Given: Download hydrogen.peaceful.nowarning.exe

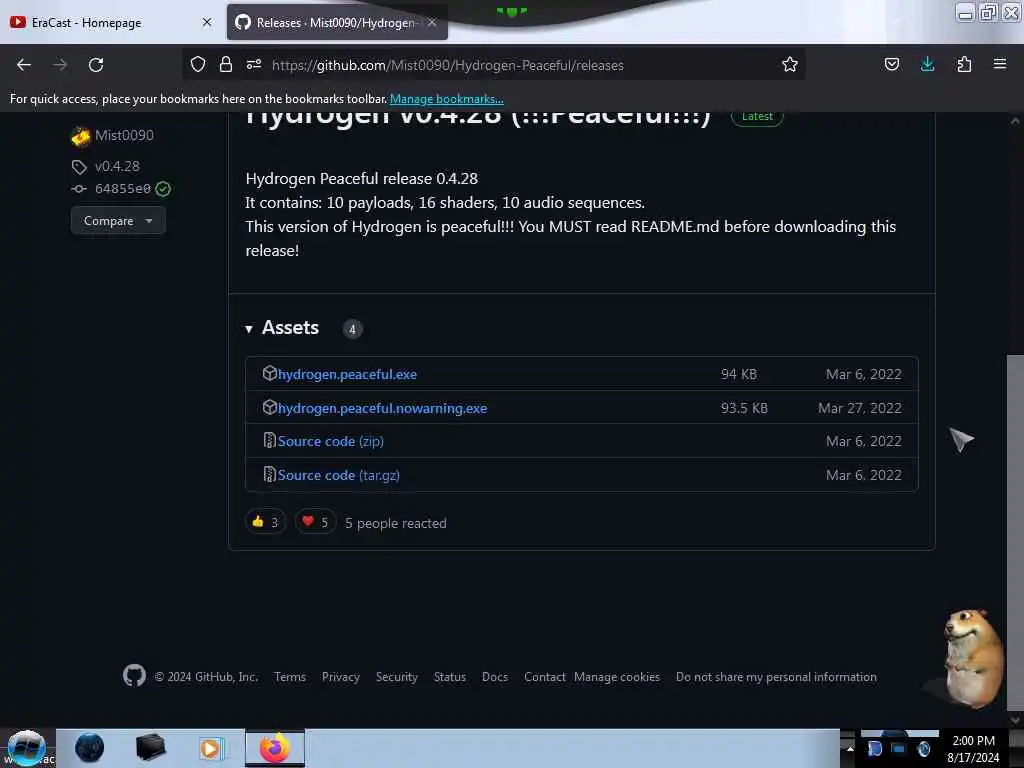Looking at the screenshot, I should pyautogui.click(x=383, y=408).
